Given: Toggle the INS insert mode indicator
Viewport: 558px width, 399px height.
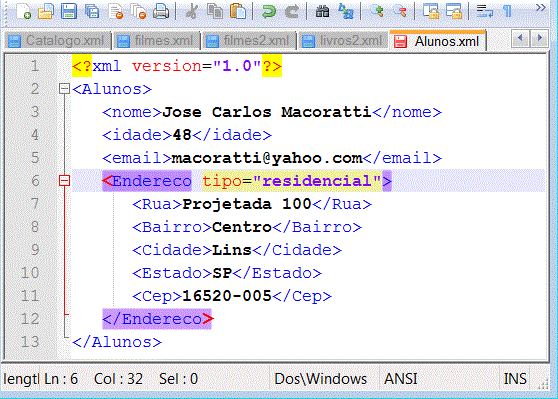Looking at the screenshot, I should click(x=515, y=379).
